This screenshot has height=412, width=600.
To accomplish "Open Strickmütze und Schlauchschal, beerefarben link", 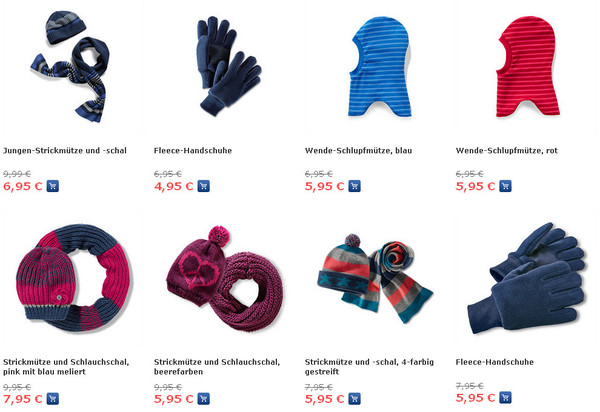I will [217, 366].
